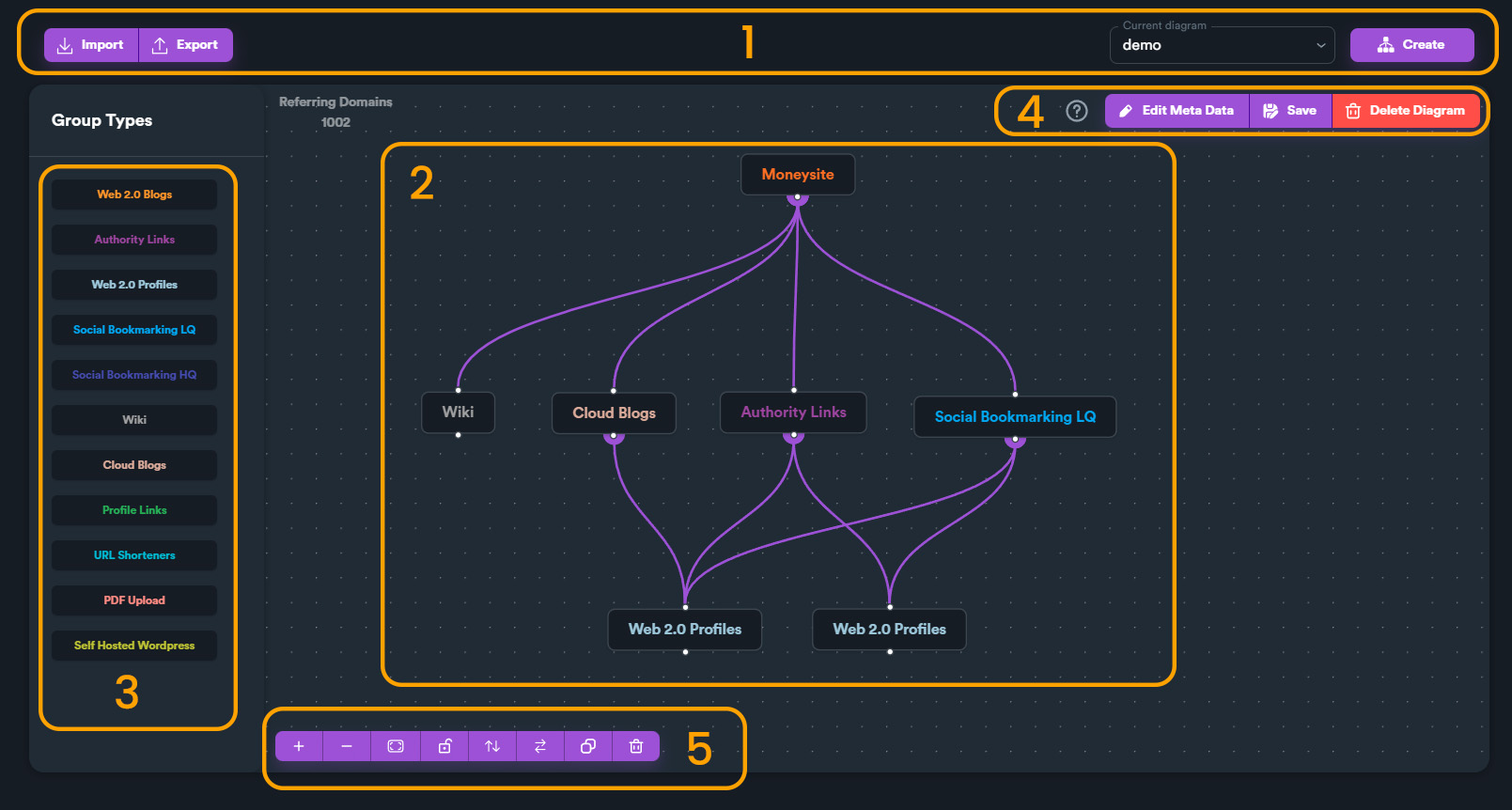Click the duplicate copy icon in toolbar
Screen dimensions: 1512x810
(588, 746)
